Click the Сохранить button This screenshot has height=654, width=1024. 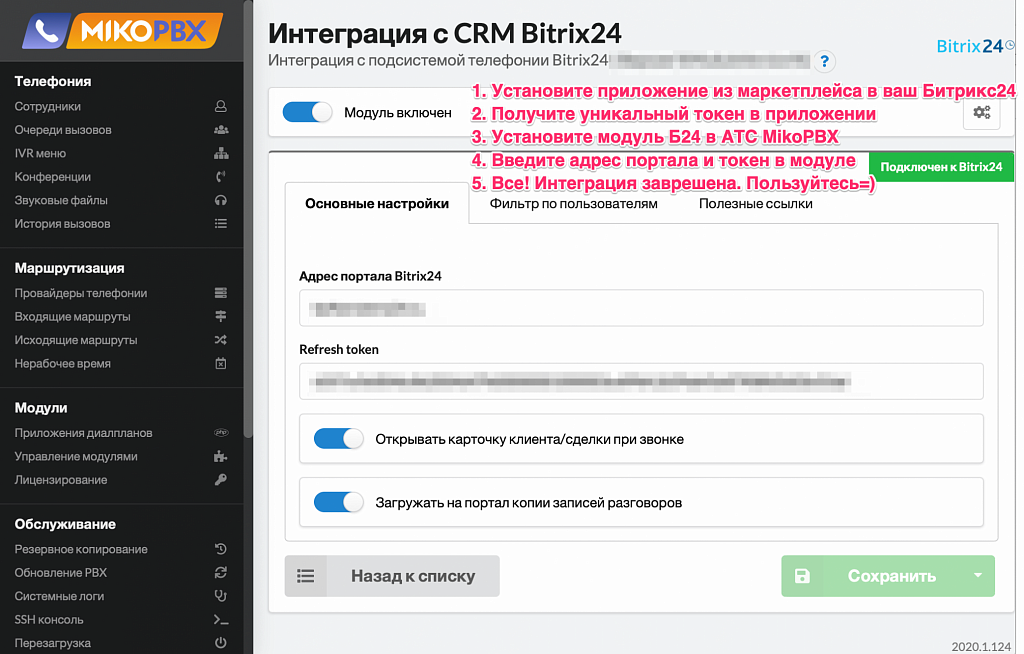click(x=888, y=576)
